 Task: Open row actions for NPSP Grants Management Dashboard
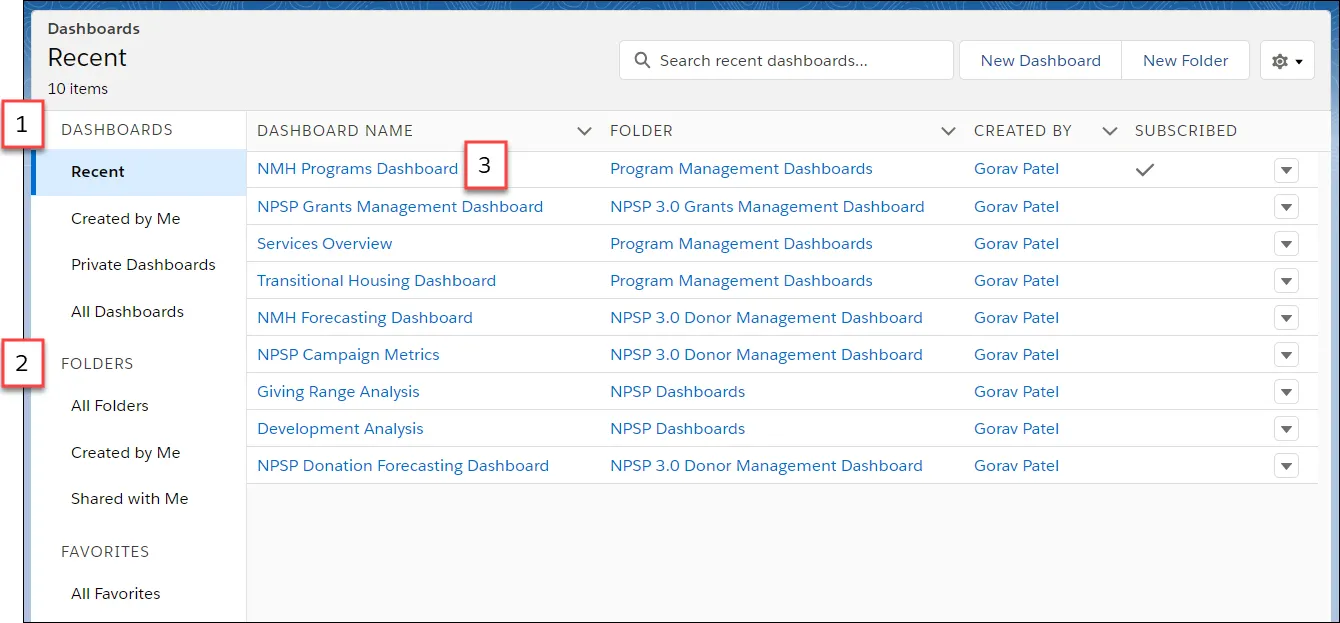(x=1287, y=207)
